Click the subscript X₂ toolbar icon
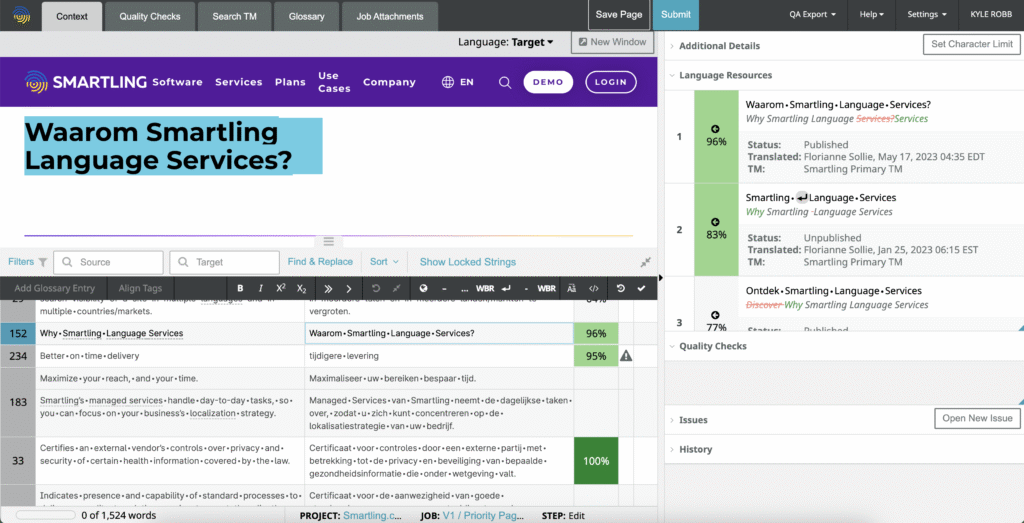This screenshot has width=1024, height=523. (302, 289)
